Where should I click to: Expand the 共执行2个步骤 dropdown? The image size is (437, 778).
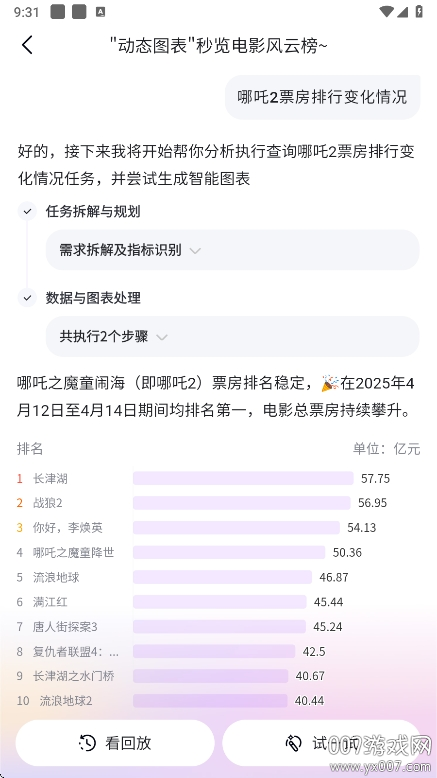[x=233, y=336]
